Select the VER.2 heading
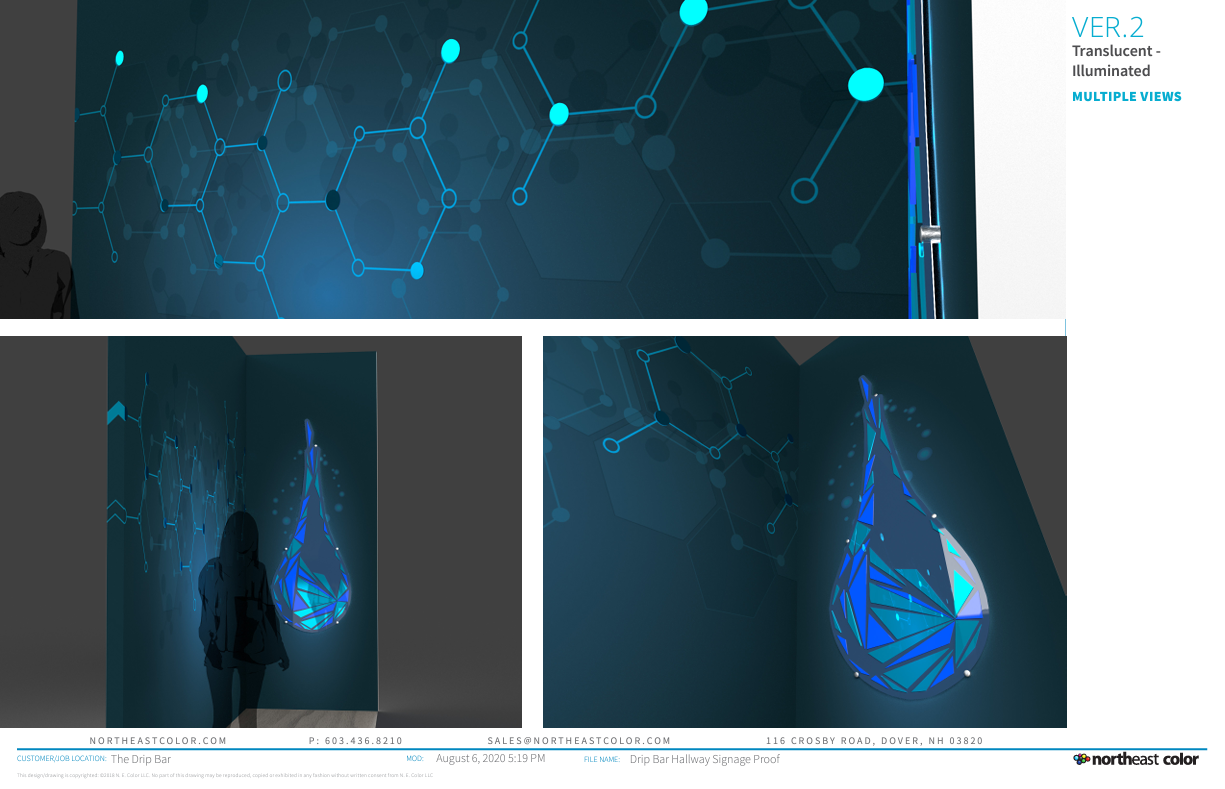Viewport: 1225px width, 789px height. pos(1107,27)
